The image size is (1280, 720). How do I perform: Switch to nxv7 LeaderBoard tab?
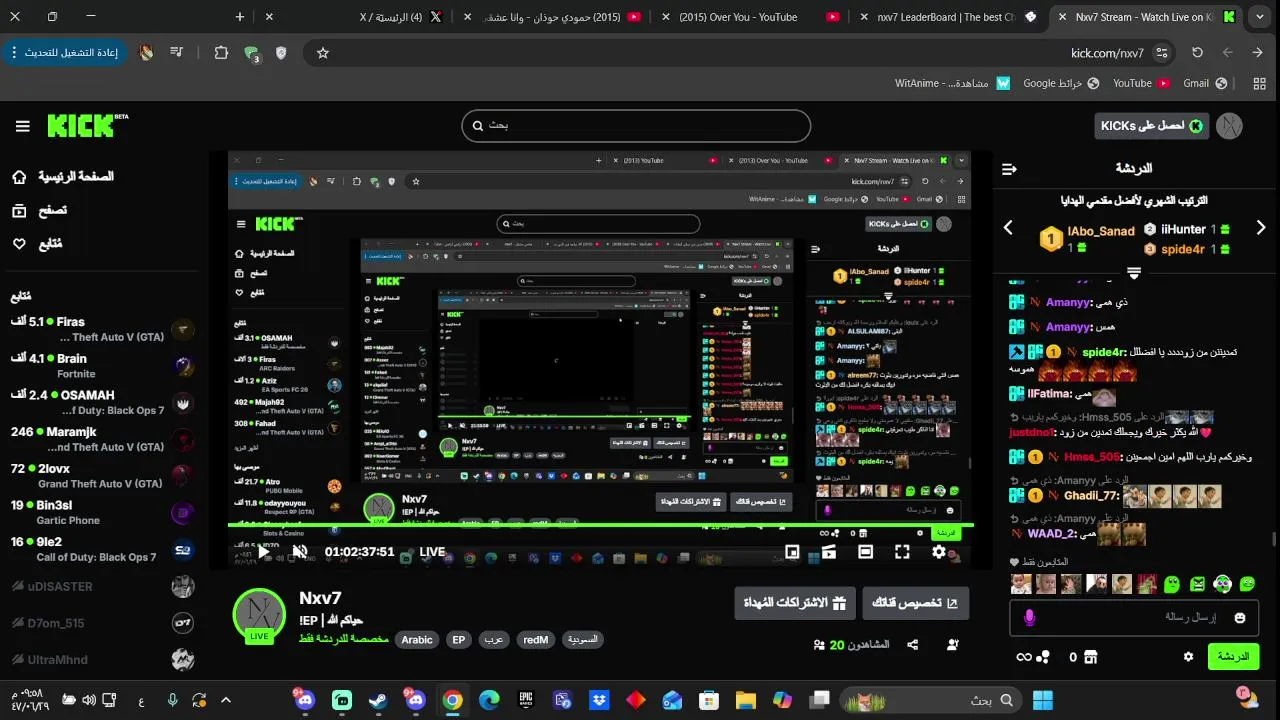pos(948,17)
